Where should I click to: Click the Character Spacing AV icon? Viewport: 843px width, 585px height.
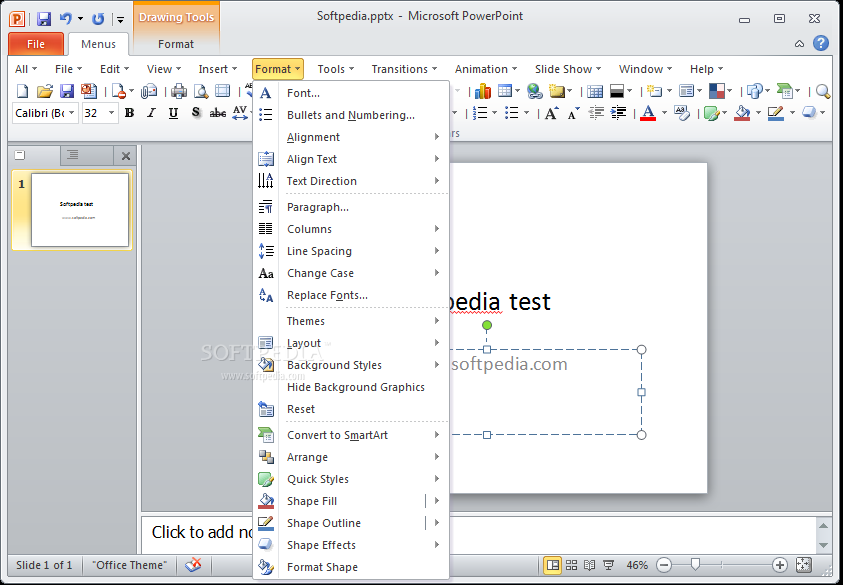pos(239,113)
